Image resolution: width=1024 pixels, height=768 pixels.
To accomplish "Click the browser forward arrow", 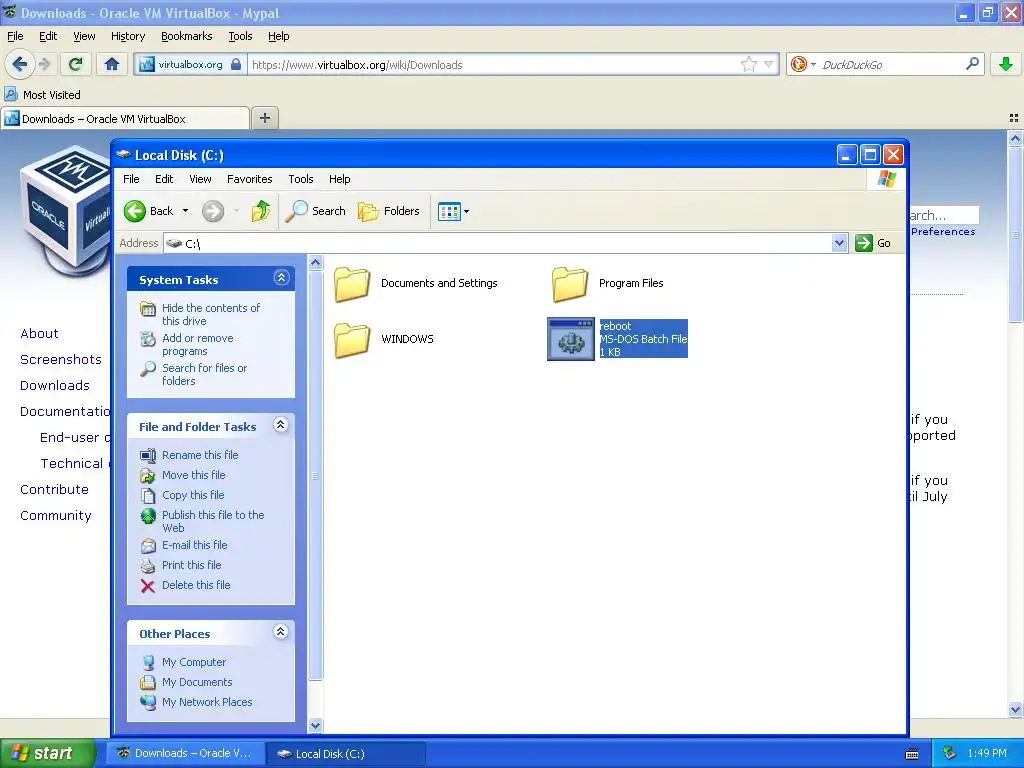I will [x=44, y=64].
